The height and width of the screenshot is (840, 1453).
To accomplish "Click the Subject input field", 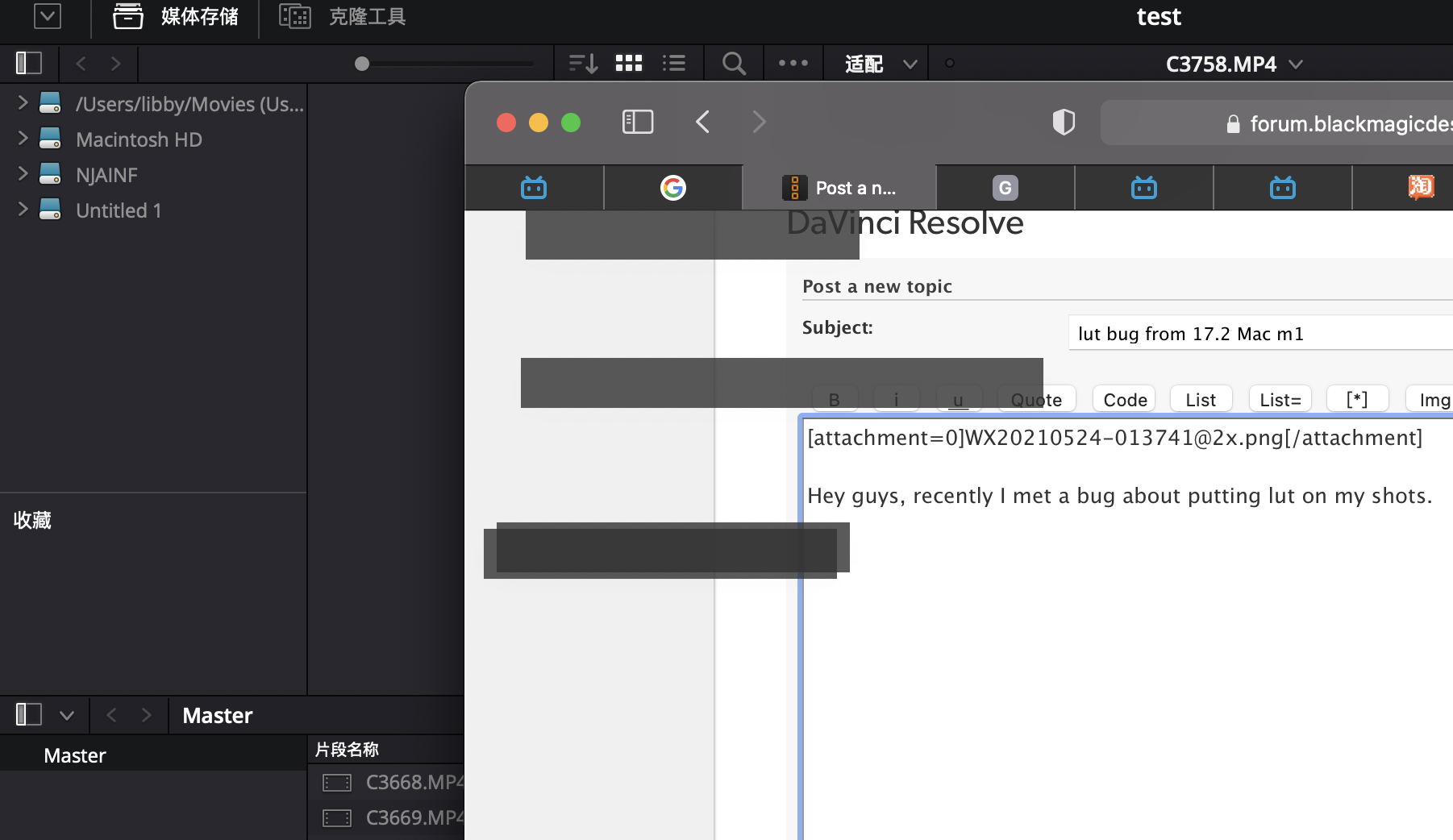I will pyautogui.click(x=1261, y=333).
